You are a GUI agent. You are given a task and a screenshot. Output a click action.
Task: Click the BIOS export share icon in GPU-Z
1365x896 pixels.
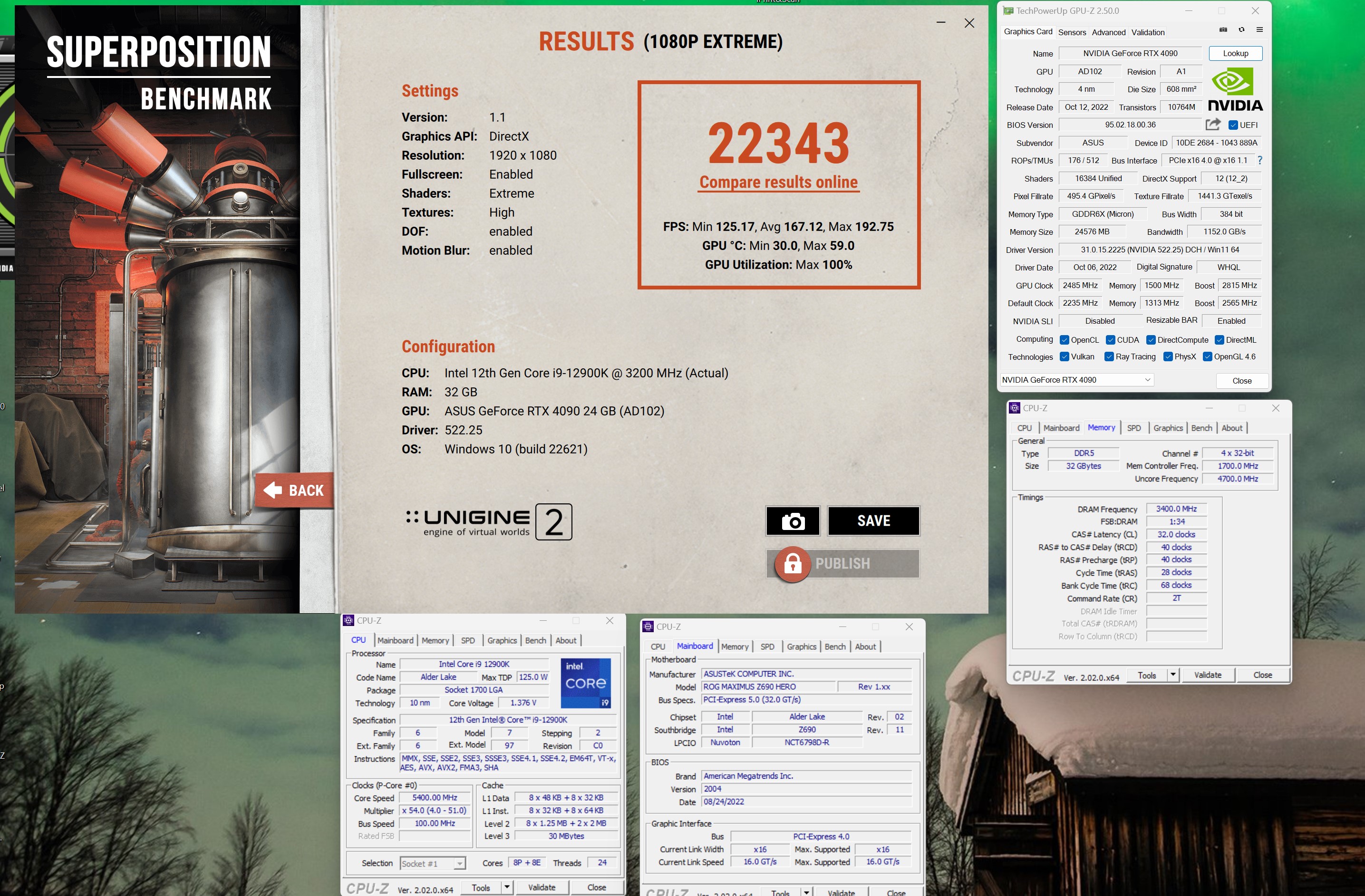pyautogui.click(x=1213, y=125)
